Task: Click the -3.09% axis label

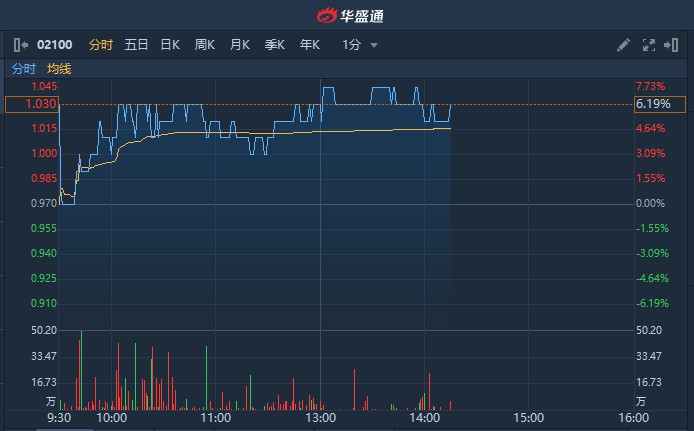Action: pos(652,253)
